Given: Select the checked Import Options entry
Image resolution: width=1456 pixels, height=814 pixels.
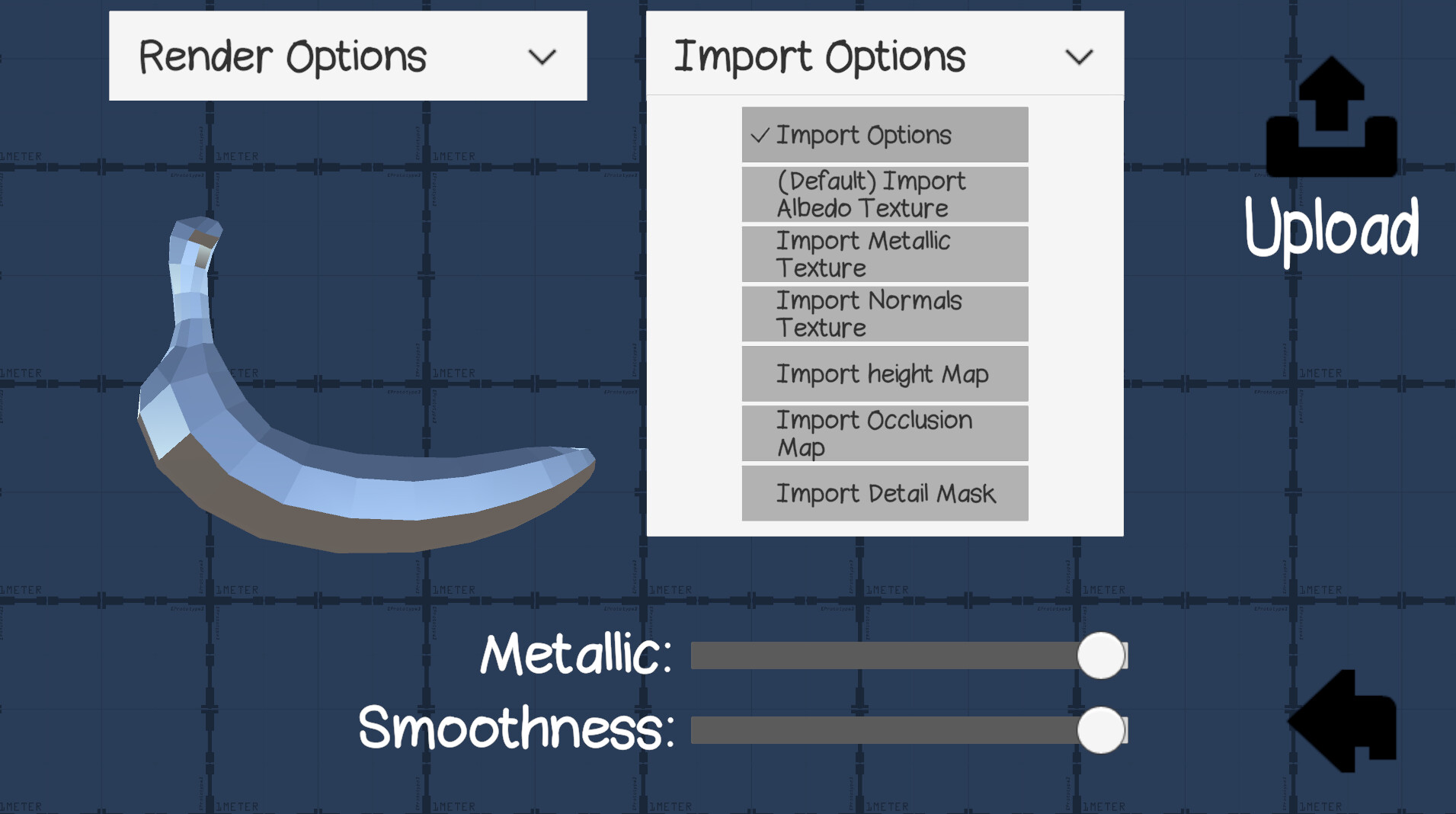Looking at the screenshot, I should [885, 135].
